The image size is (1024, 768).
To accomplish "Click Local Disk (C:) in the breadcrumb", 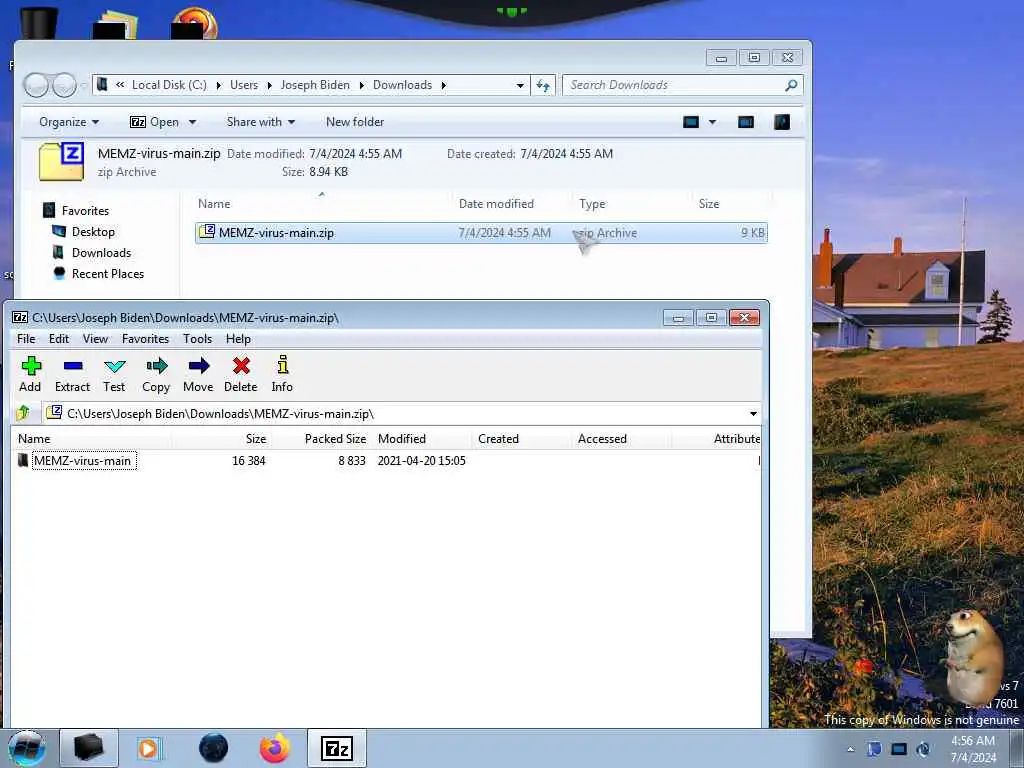I will (169, 85).
